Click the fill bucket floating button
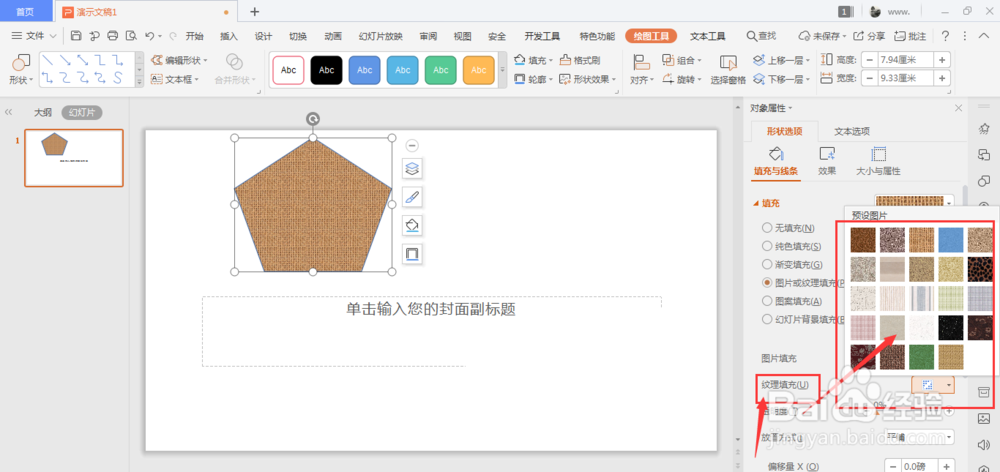The width and height of the screenshot is (1000, 472). click(x=412, y=225)
